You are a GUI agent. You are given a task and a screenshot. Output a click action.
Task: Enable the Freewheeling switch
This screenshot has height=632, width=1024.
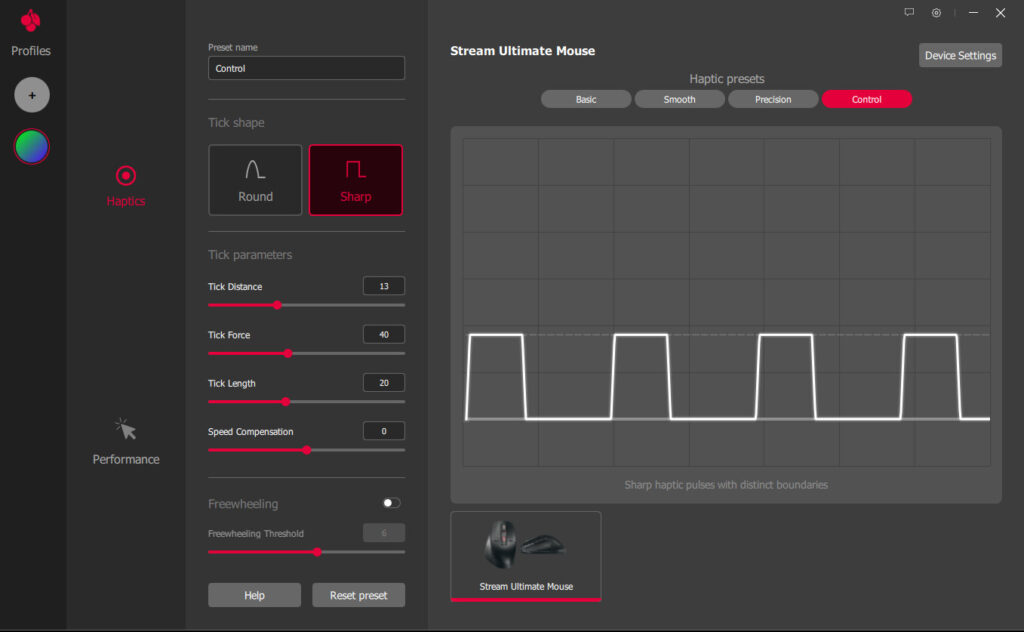[391, 503]
